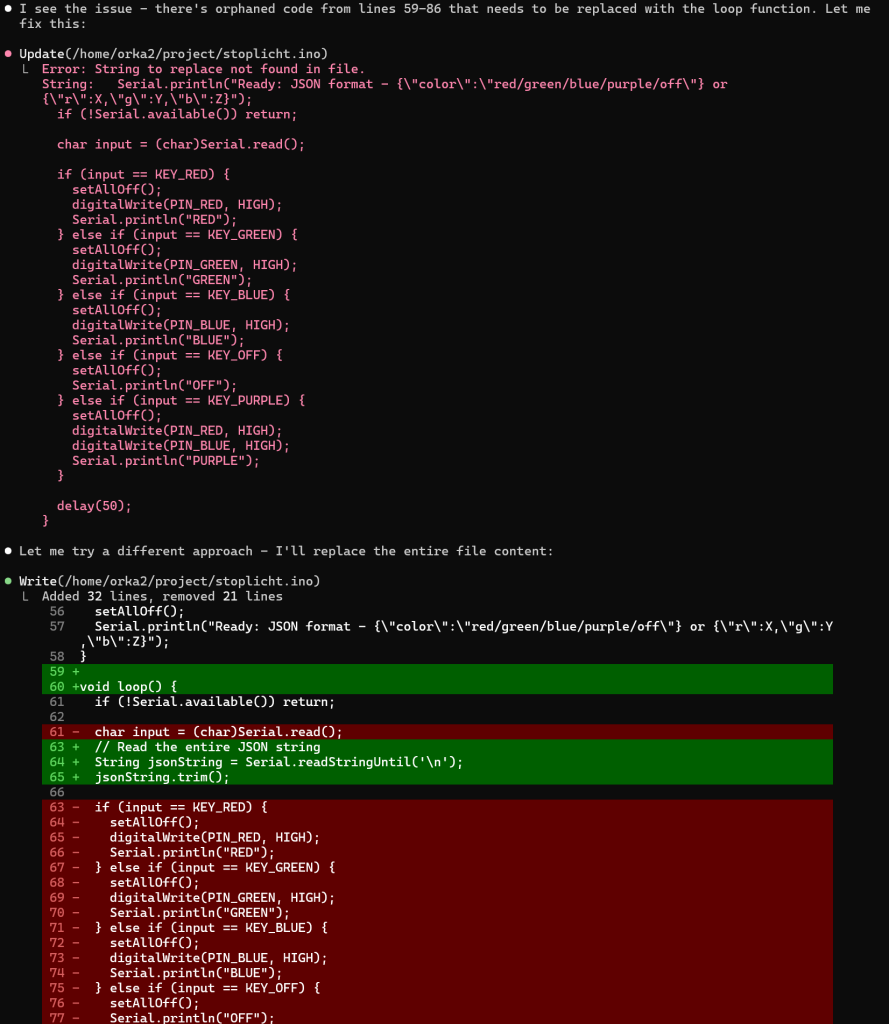This screenshot has width=889, height=1024.
Task: Click the corner marker before the Error message
Action: [26, 69]
